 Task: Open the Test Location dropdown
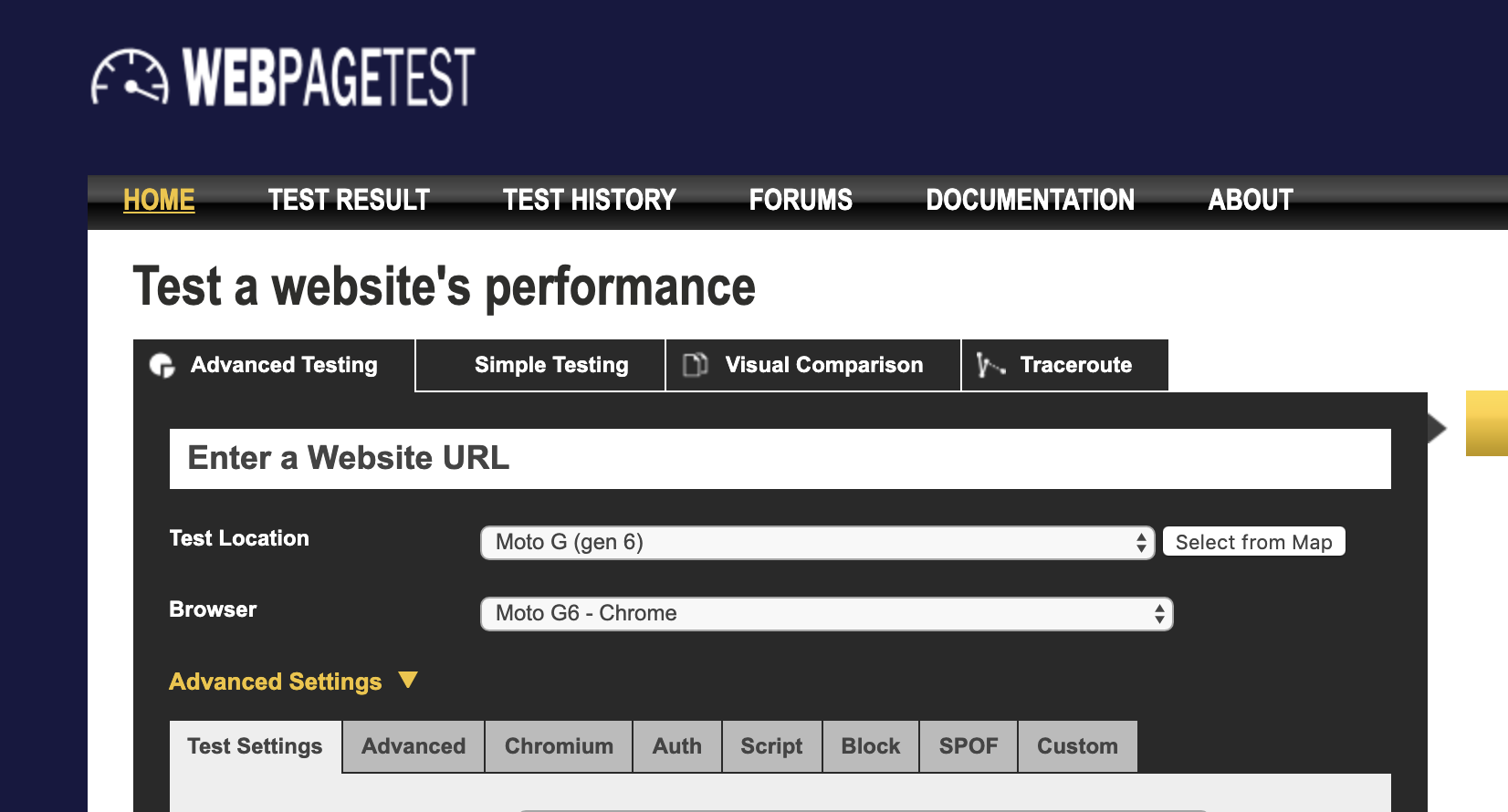(818, 542)
